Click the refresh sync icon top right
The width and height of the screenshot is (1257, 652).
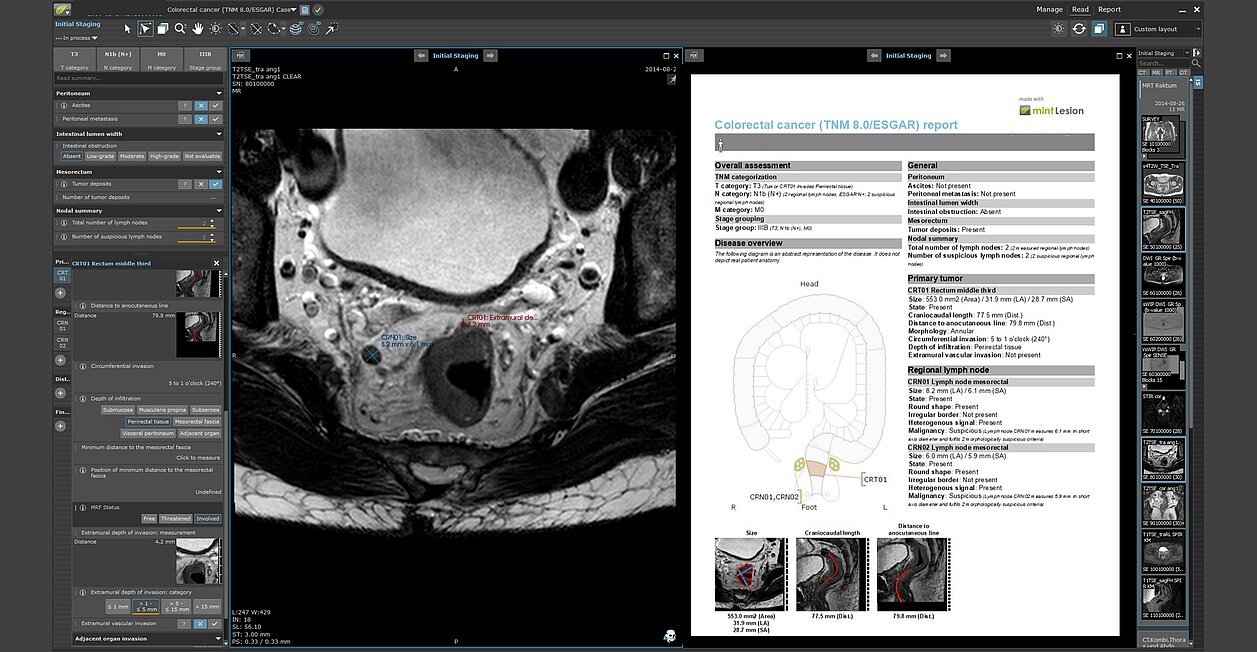(x=1079, y=29)
